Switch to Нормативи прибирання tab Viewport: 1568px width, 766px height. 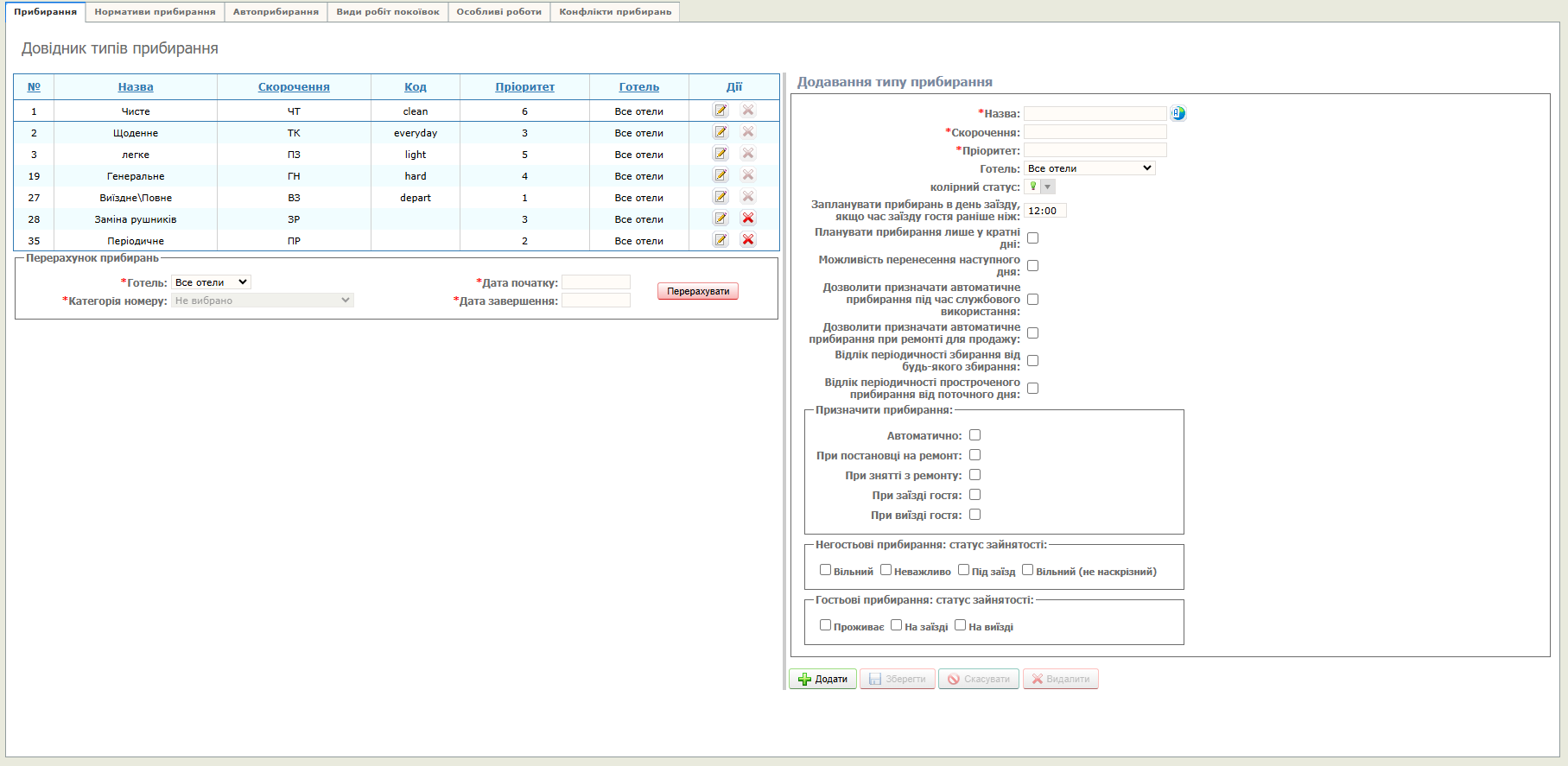coord(155,12)
